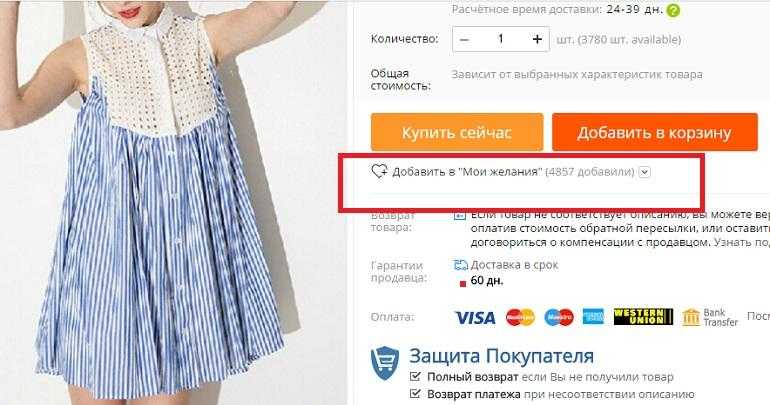Click the Полный возврат checkmark
The width and height of the screenshot is (770, 405).
415,377
